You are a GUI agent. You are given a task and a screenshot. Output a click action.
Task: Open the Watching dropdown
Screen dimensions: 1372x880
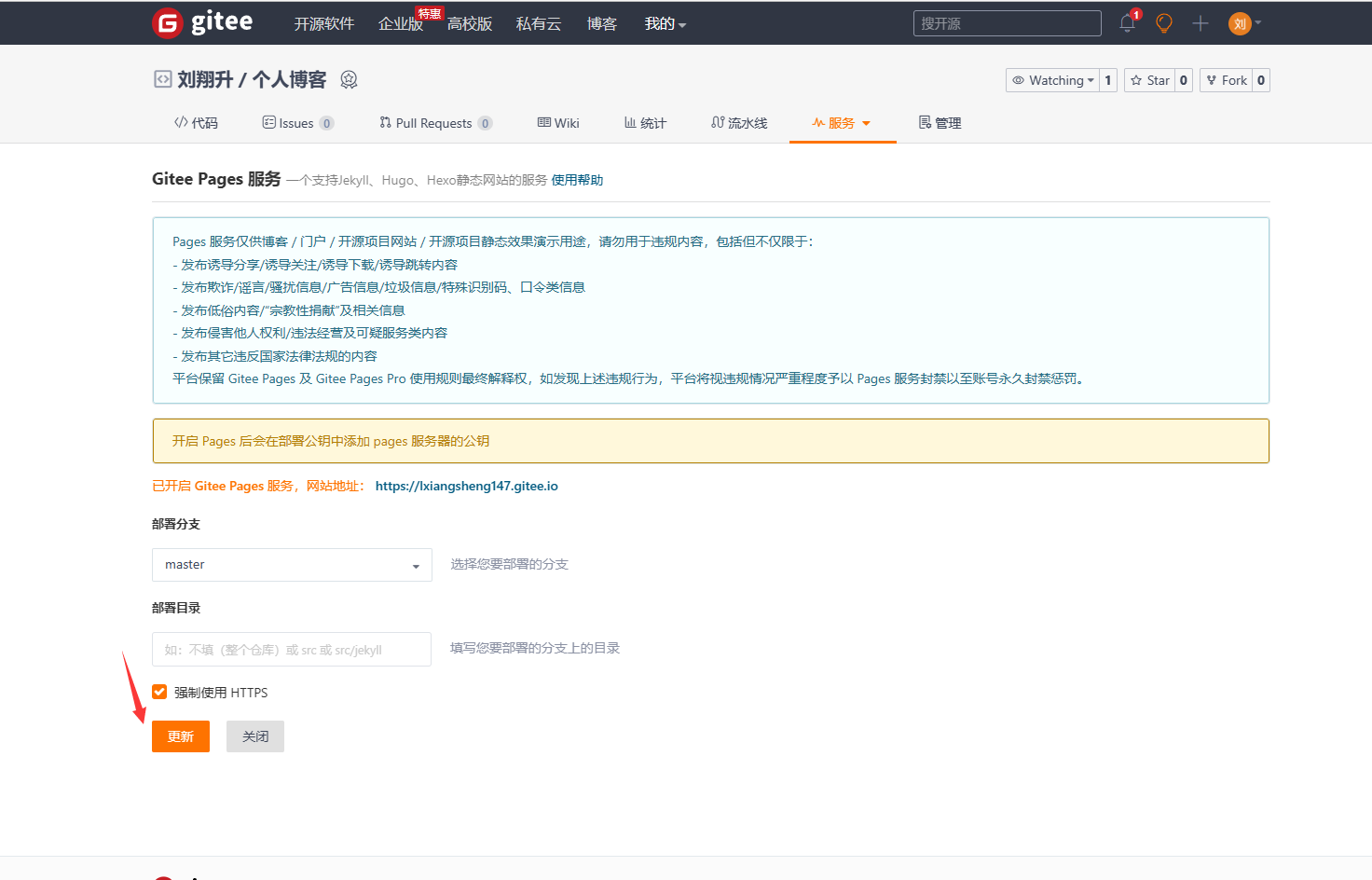[x=1052, y=80]
